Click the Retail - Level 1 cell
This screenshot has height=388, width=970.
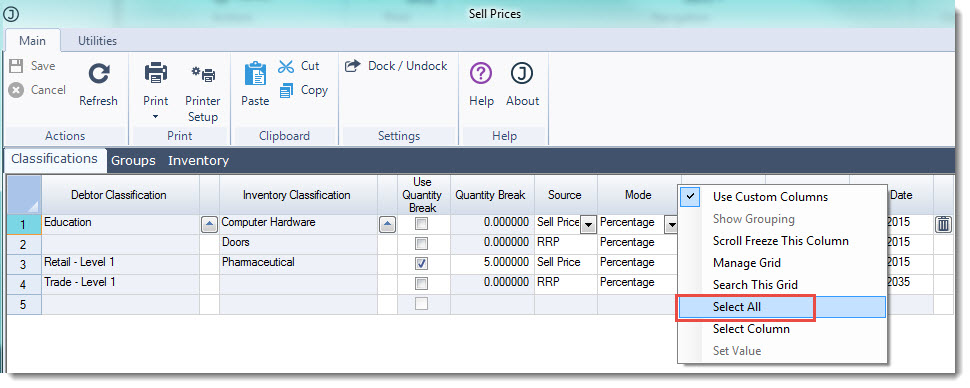121,264
